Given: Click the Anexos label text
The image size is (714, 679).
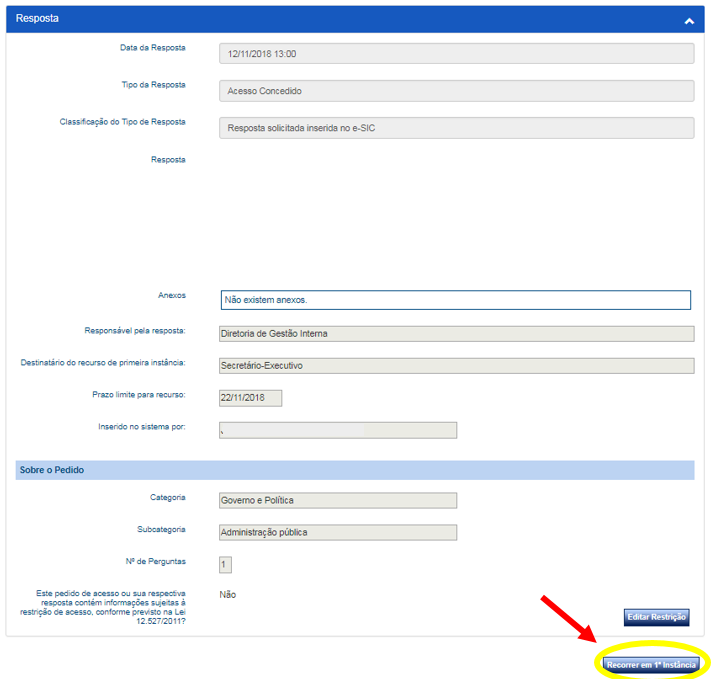Looking at the screenshot, I should 171,296.
